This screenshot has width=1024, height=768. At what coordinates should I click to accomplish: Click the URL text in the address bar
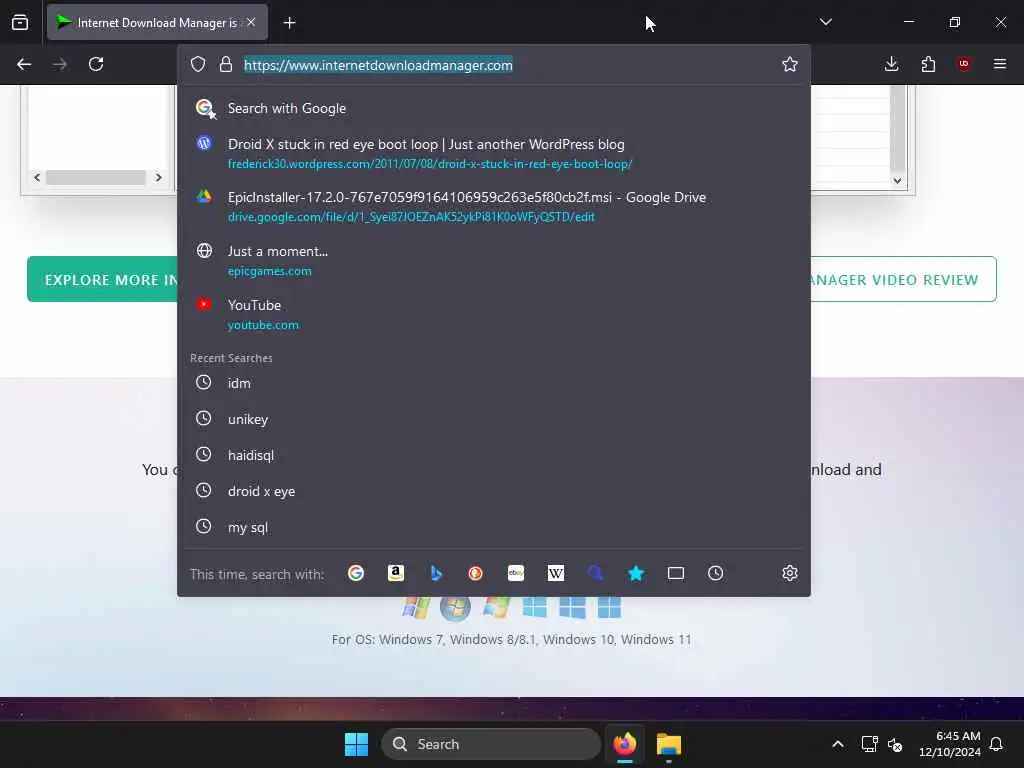pyautogui.click(x=378, y=65)
